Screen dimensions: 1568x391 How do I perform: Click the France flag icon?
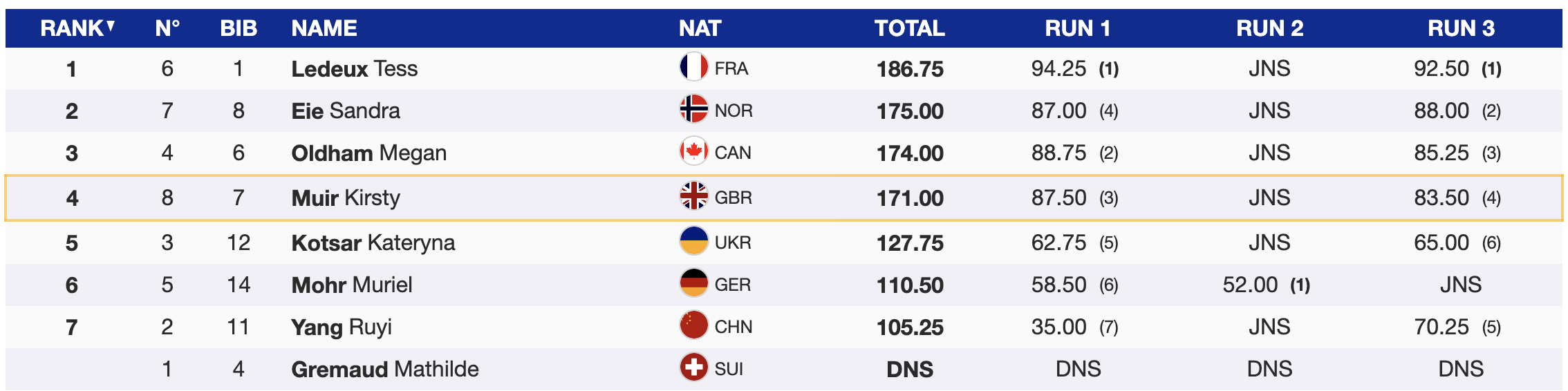pos(693,68)
